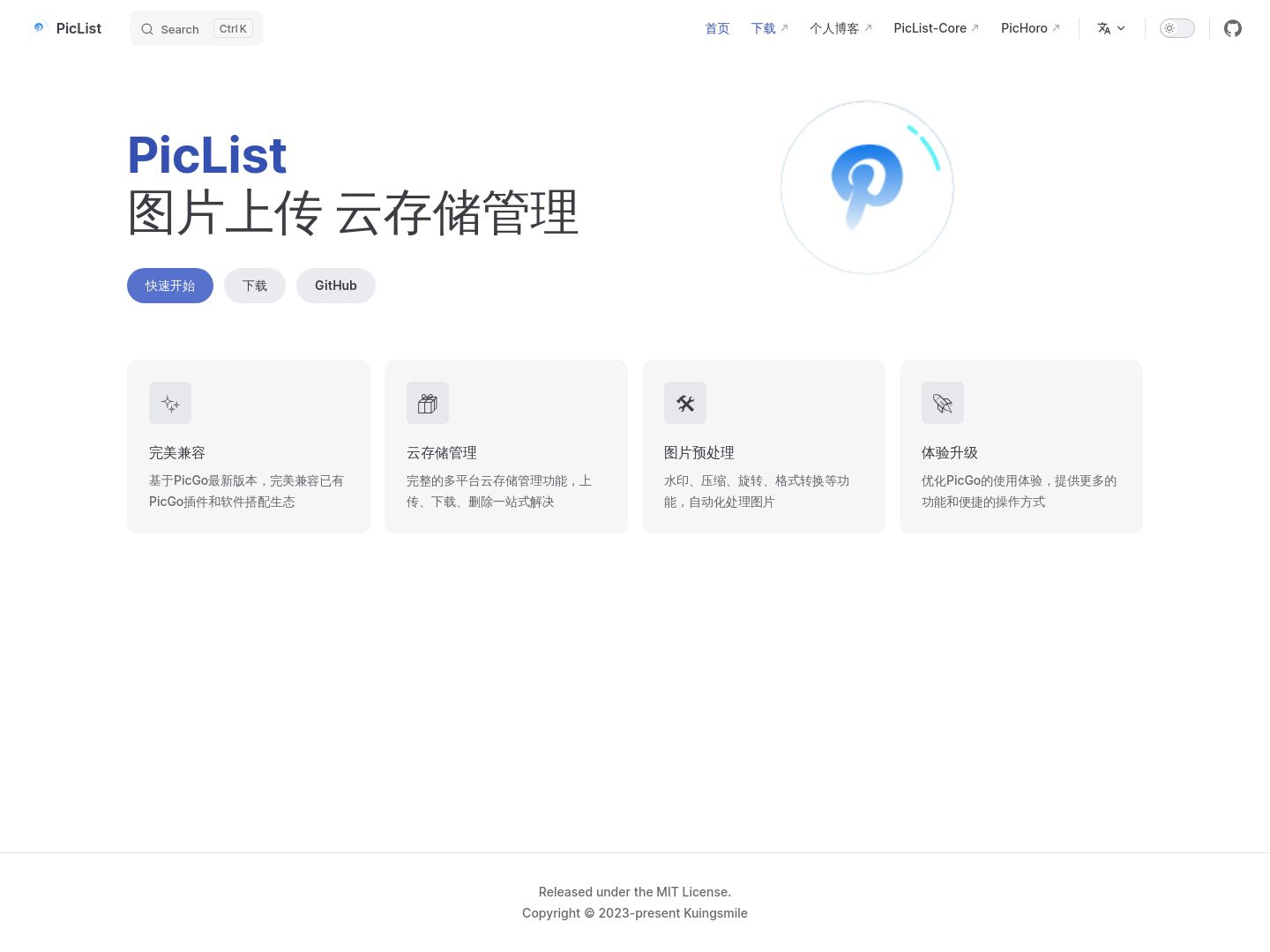Click the PicList logo icon in navbar
The width and height of the screenshot is (1270, 952).
[x=39, y=28]
